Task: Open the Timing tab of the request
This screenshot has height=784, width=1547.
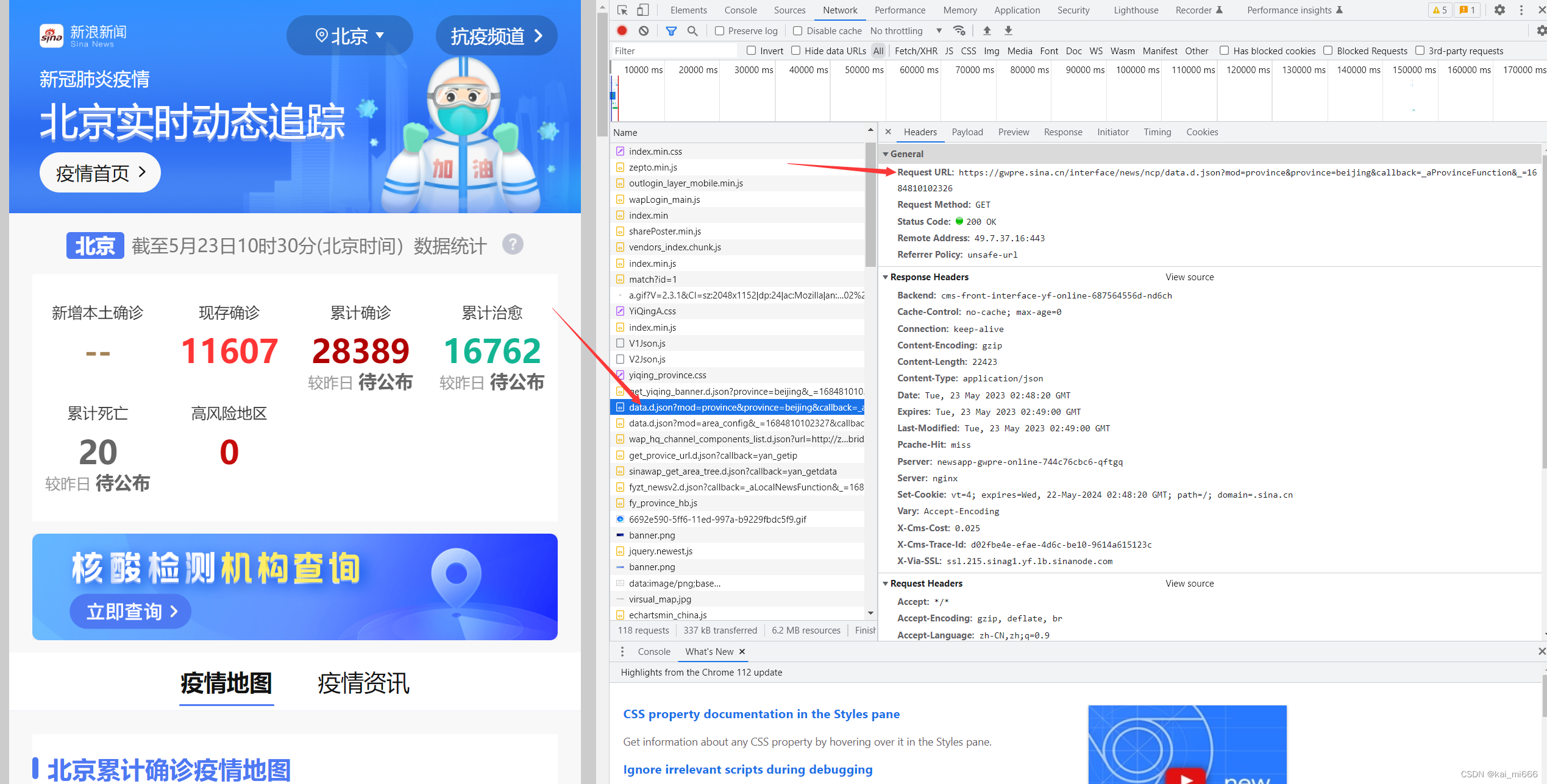Action: pos(1158,132)
